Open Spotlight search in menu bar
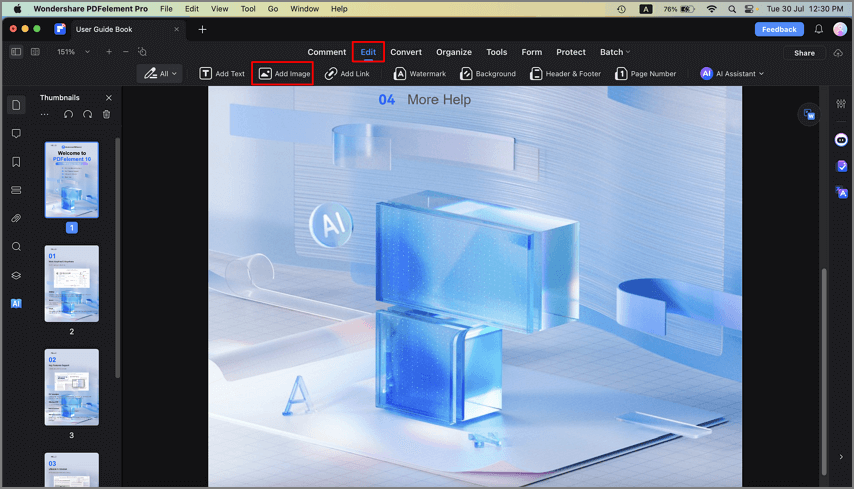This screenshot has height=489, width=854. (731, 9)
